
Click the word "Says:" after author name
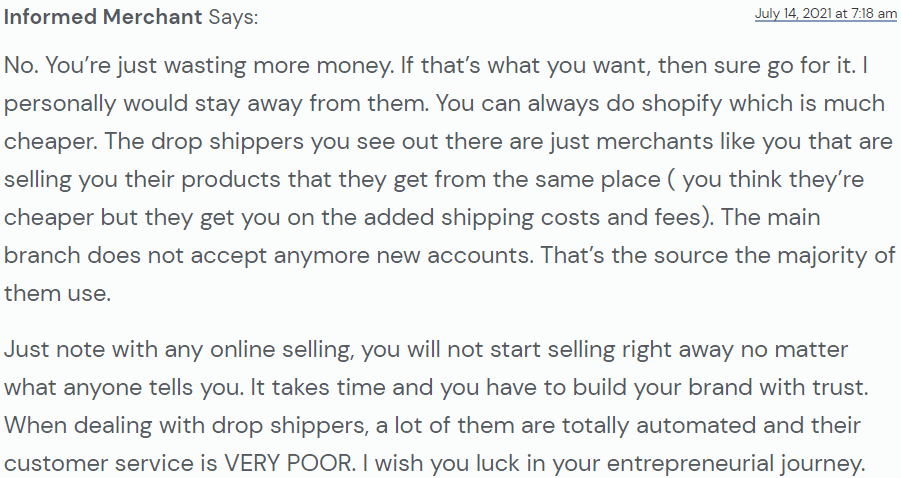pyautogui.click(x=233, y=17)
